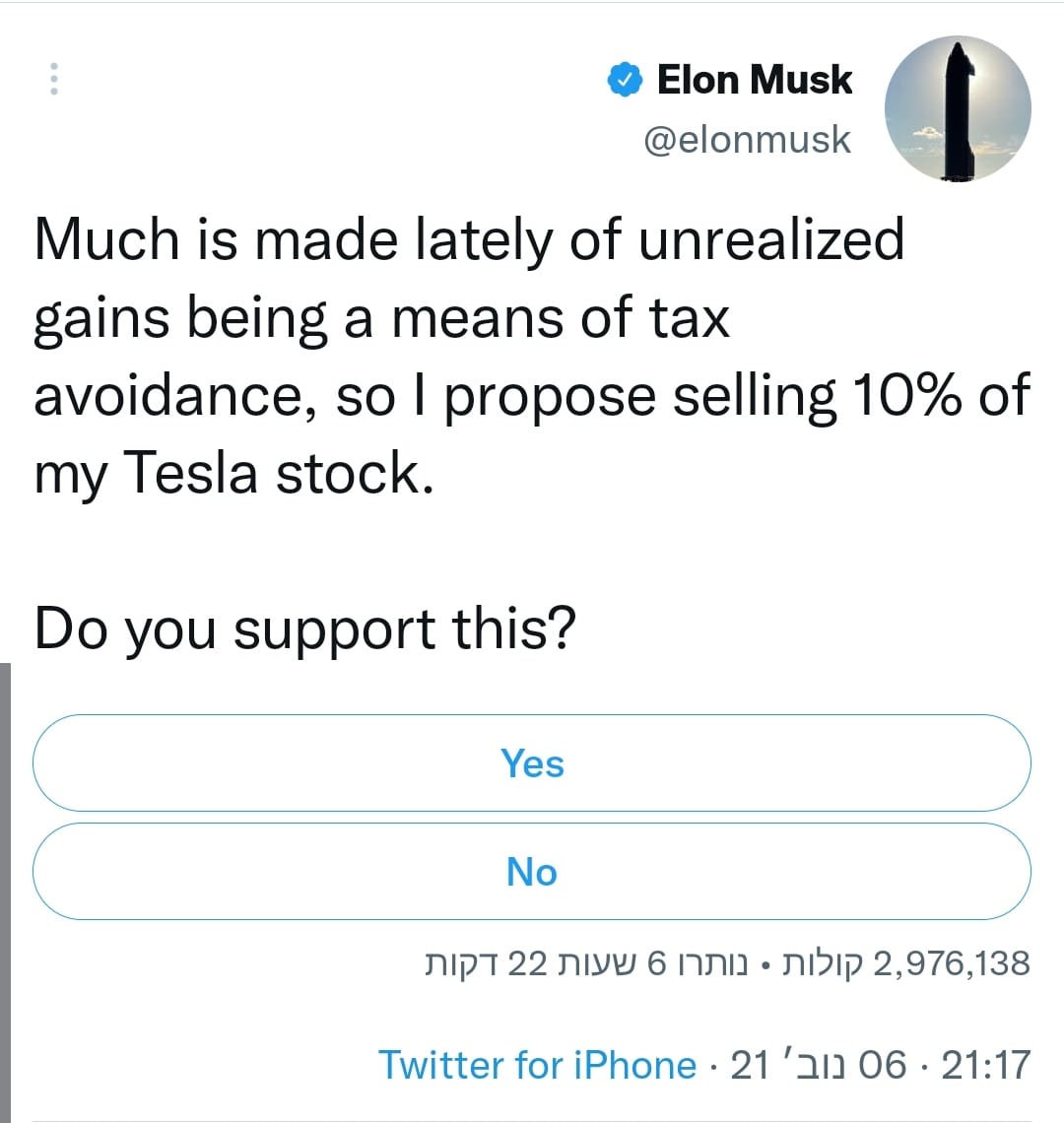Click the 2,976,138 vote count
The image size is (1064, 1123).
[x=951, y=962]
